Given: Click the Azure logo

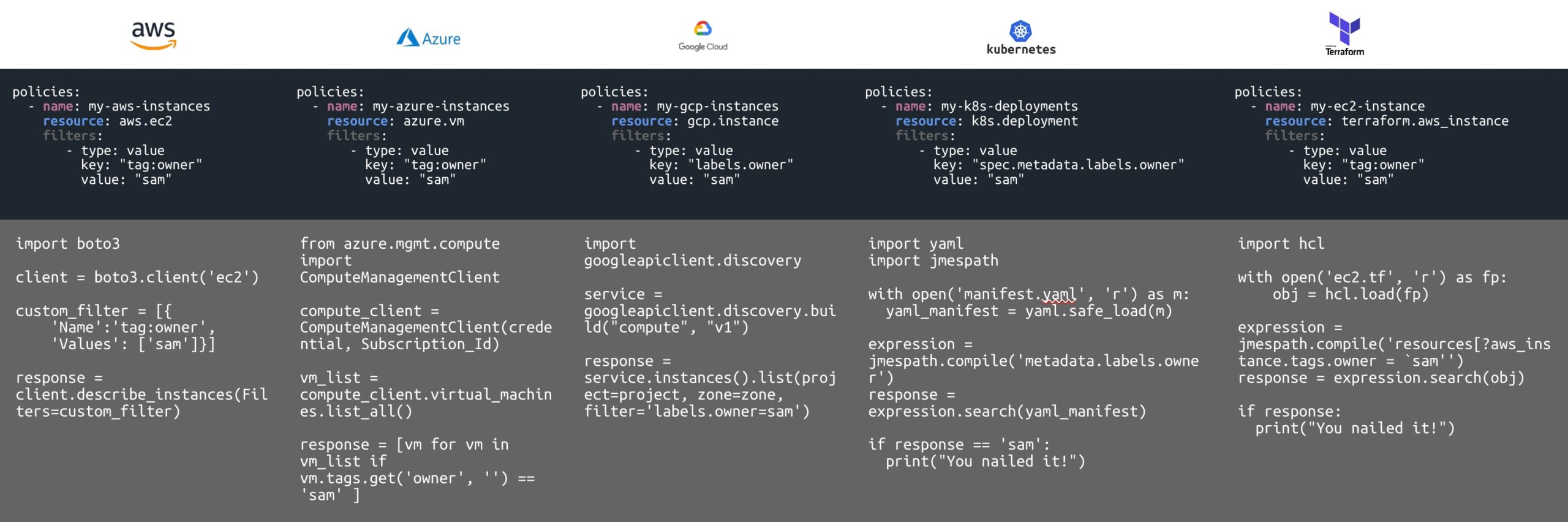Looking at the screenshot, I should [x=428, y=38].
